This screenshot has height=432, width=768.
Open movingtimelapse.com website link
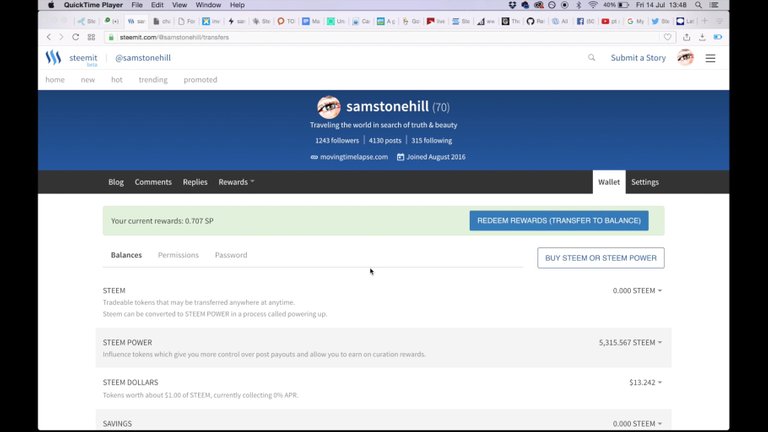click(354, 157)
